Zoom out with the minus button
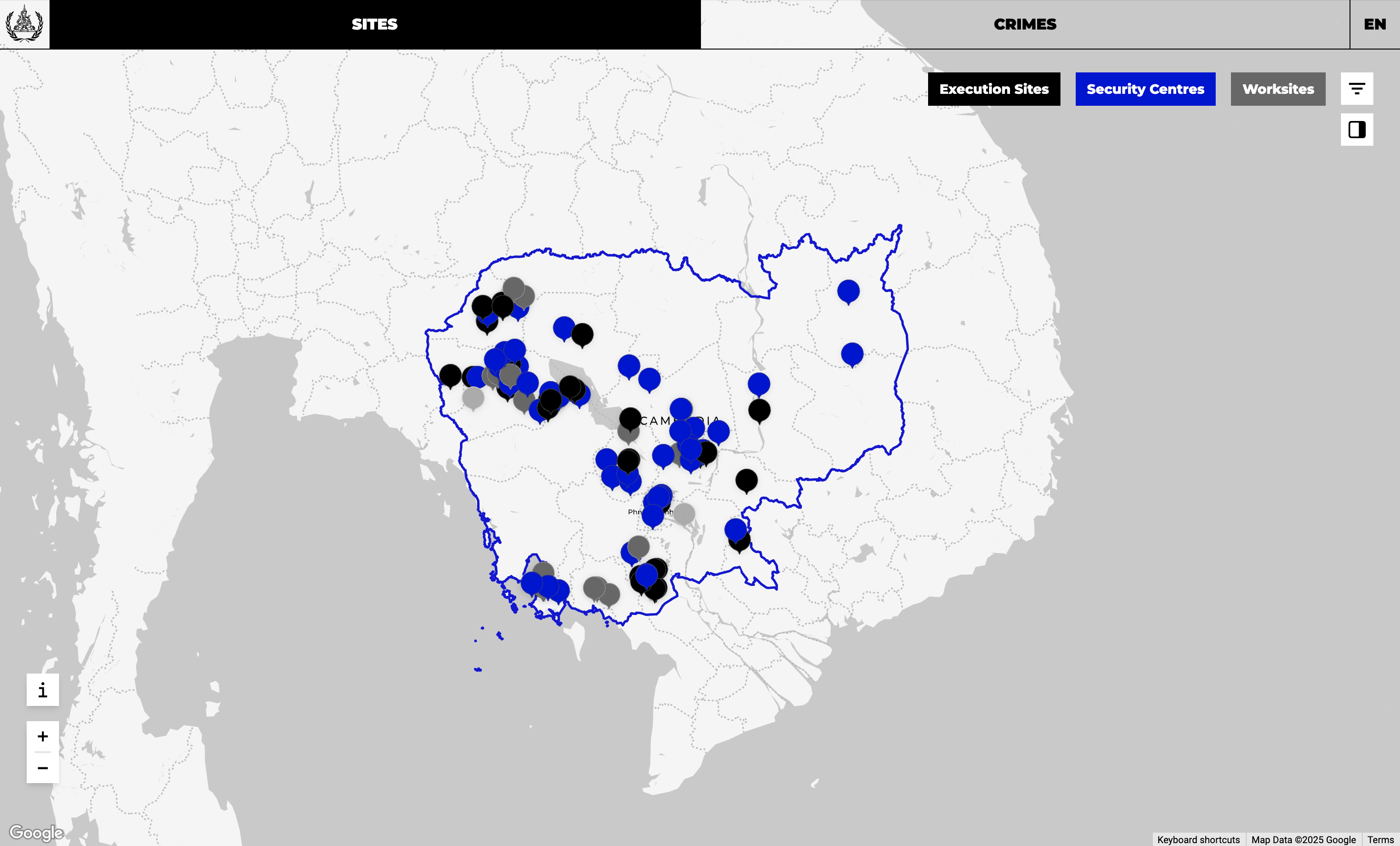 [x=42, y=768]
